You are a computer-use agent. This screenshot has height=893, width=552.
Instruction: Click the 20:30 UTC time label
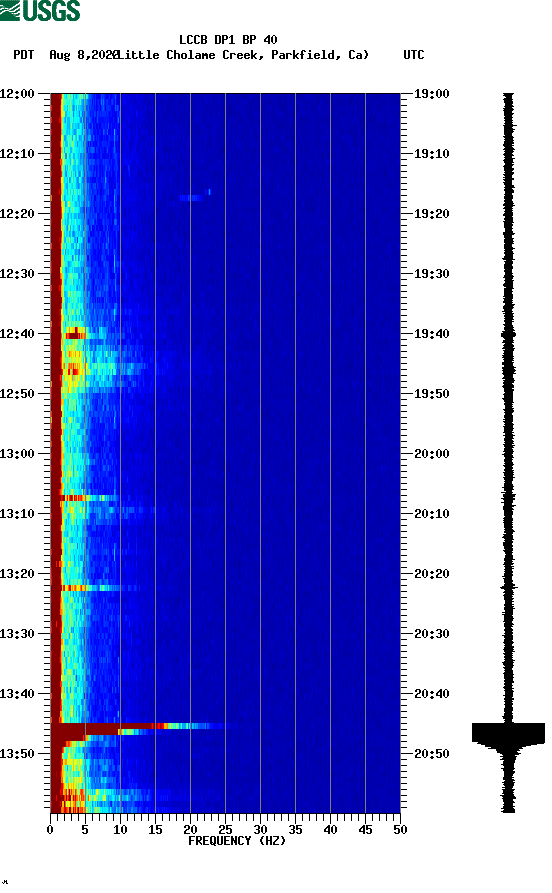[431, 634]
